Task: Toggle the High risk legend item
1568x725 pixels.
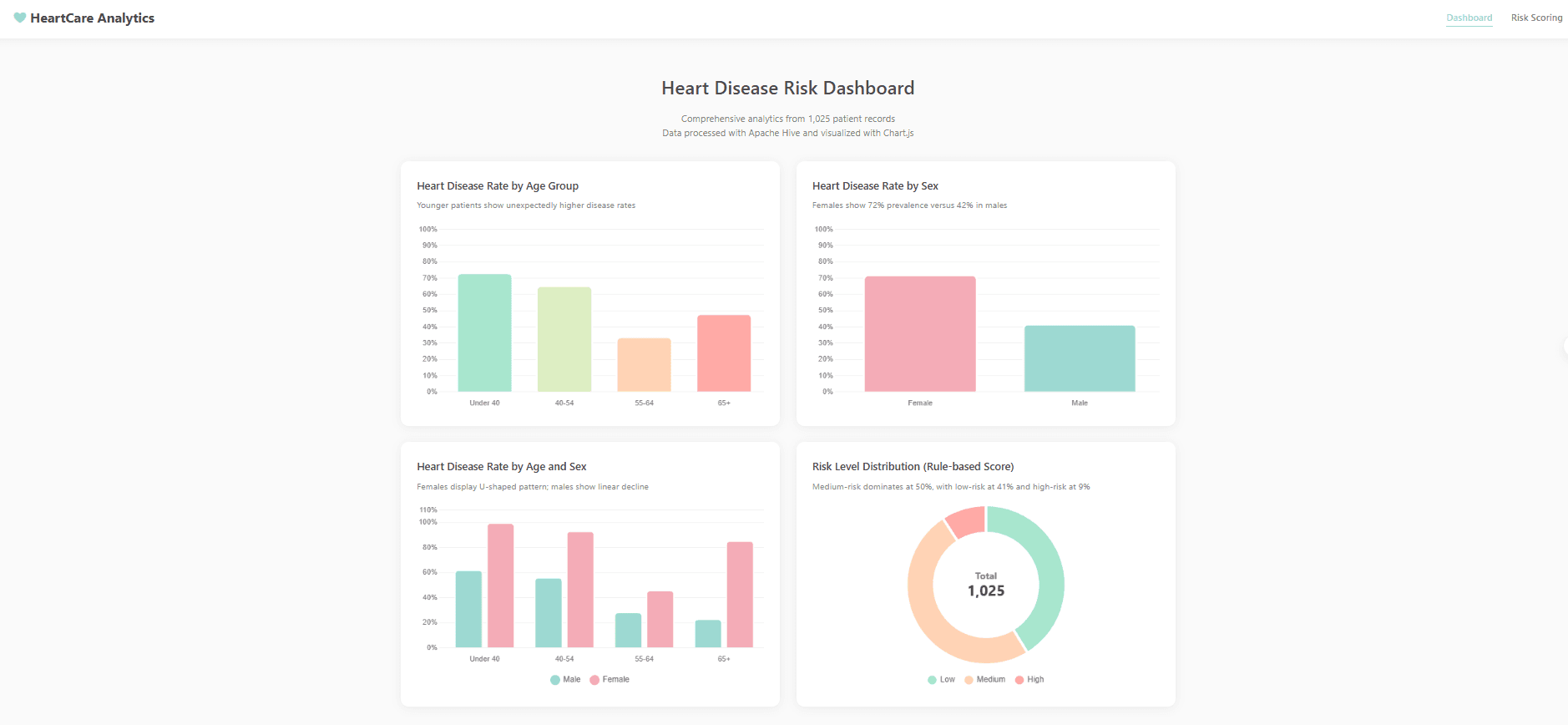Action: [1029, 680]
